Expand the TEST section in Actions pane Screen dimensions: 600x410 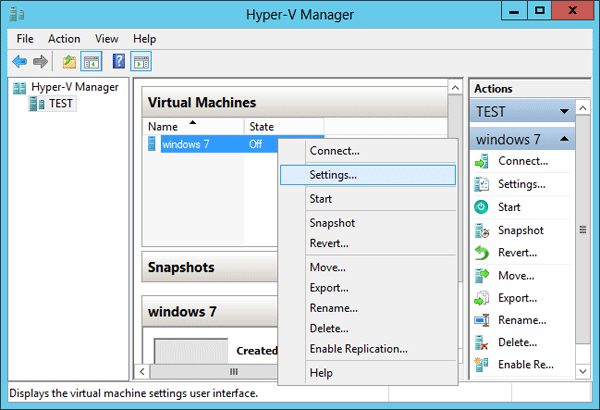pos(565,112)
